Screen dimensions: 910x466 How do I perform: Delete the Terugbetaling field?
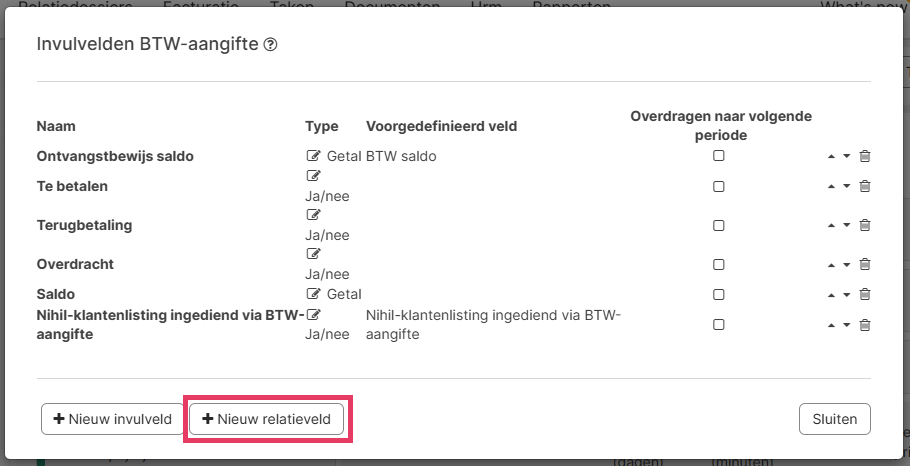tap(865, 225)
